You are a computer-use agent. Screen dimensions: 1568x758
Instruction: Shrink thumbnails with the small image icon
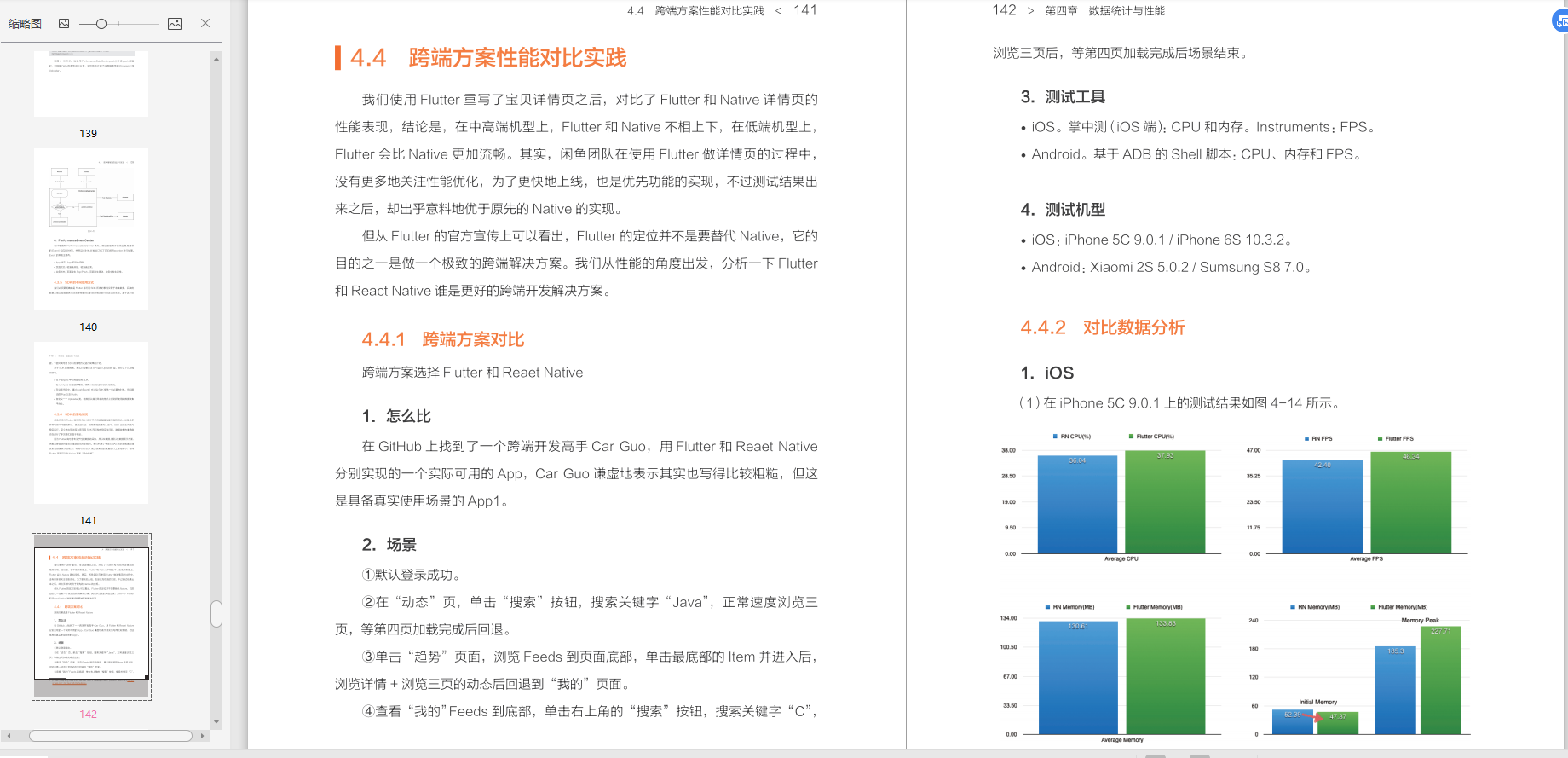point(64,24)
